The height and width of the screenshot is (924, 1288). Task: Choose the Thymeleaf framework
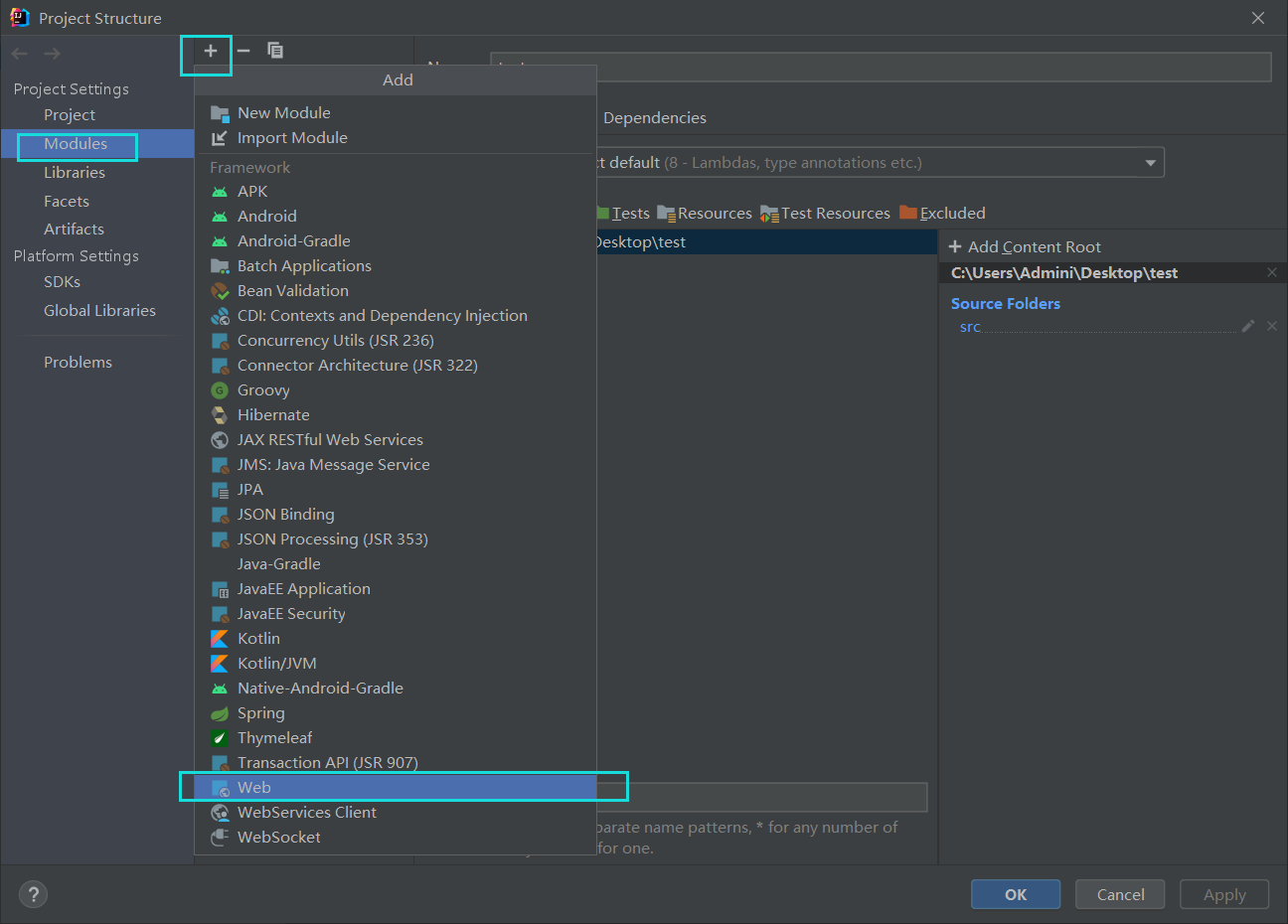pos(396,738)
